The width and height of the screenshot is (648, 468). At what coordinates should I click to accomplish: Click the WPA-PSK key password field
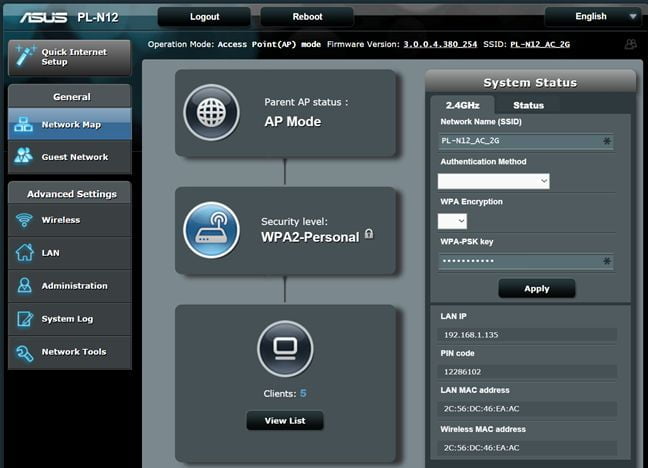[520, 261]
